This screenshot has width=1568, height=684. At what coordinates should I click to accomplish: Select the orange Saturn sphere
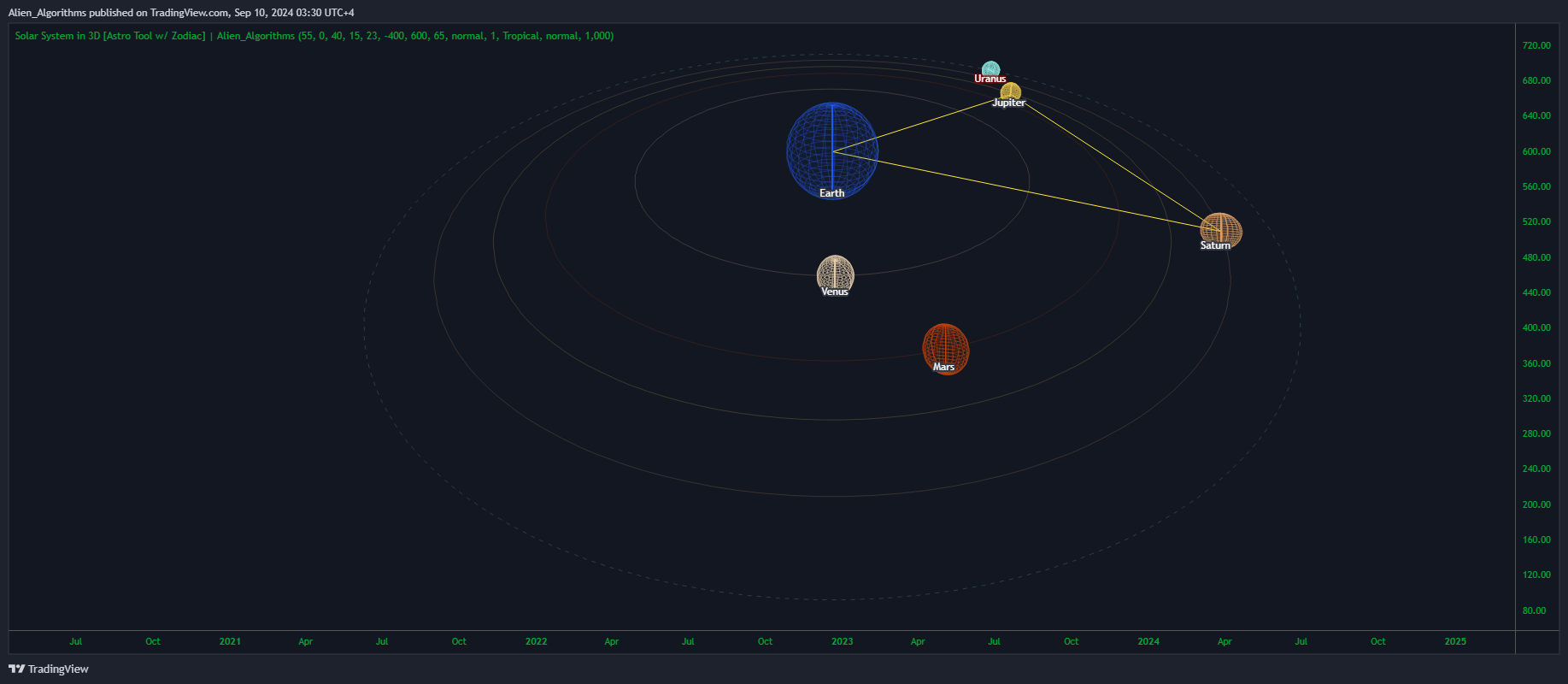(x=1221, y=228)
